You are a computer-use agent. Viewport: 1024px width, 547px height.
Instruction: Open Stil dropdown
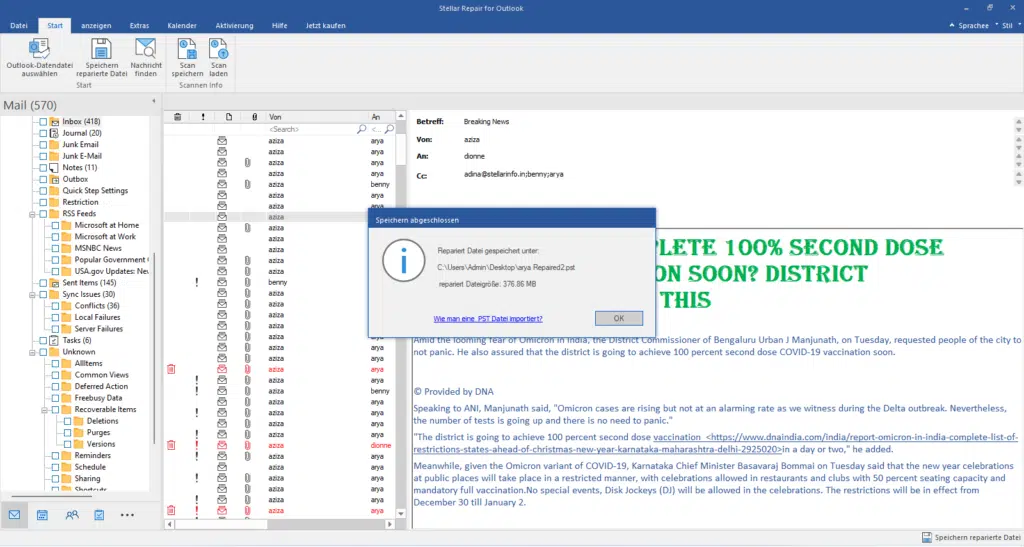pyautogui.click(x=1011, y=25)
